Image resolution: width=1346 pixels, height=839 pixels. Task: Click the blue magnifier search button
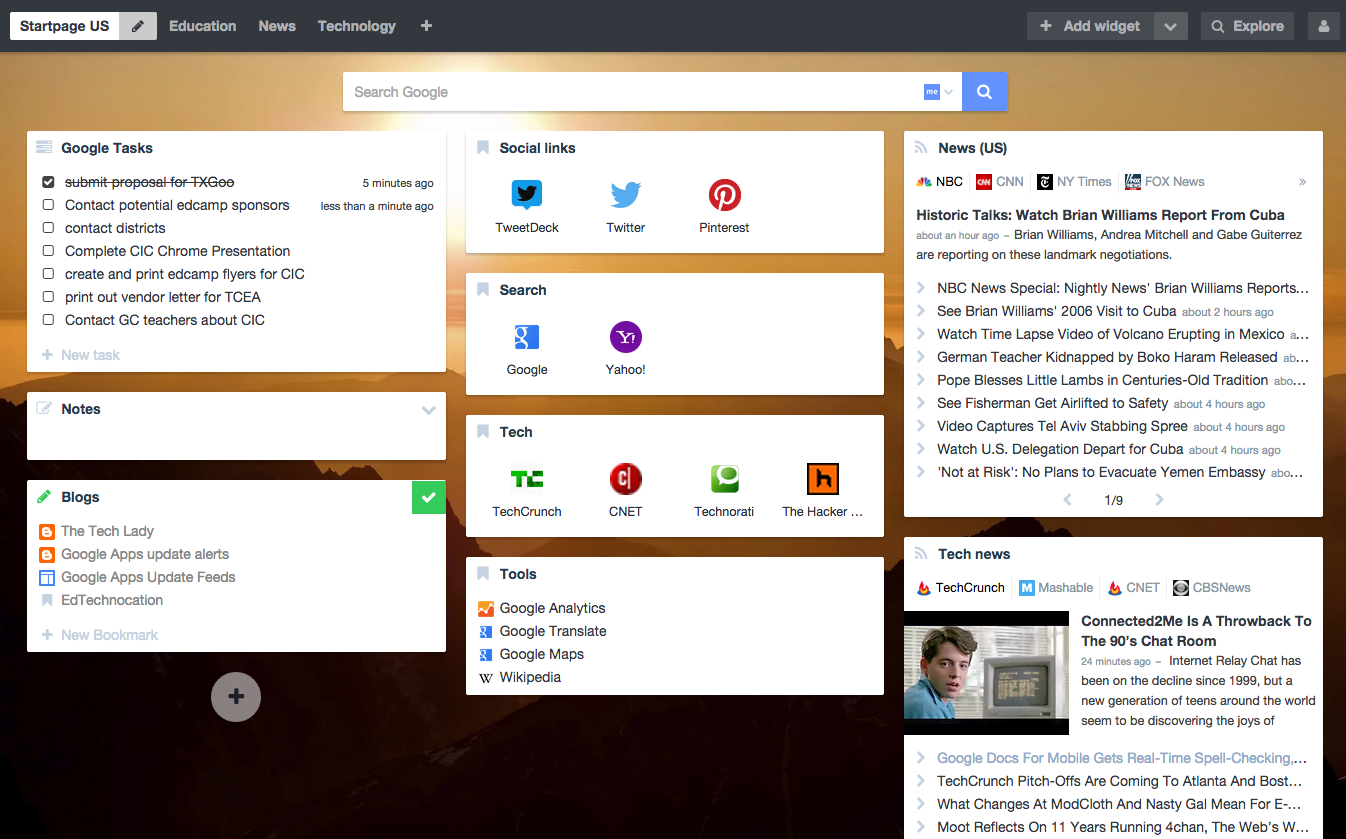[x=985, y=92]
